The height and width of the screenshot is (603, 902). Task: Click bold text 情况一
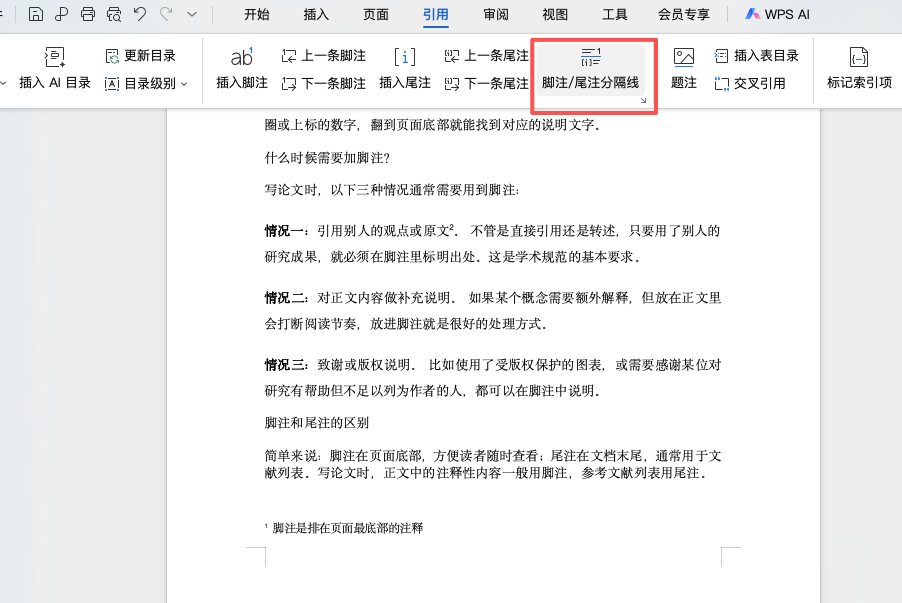coord(284,231)
